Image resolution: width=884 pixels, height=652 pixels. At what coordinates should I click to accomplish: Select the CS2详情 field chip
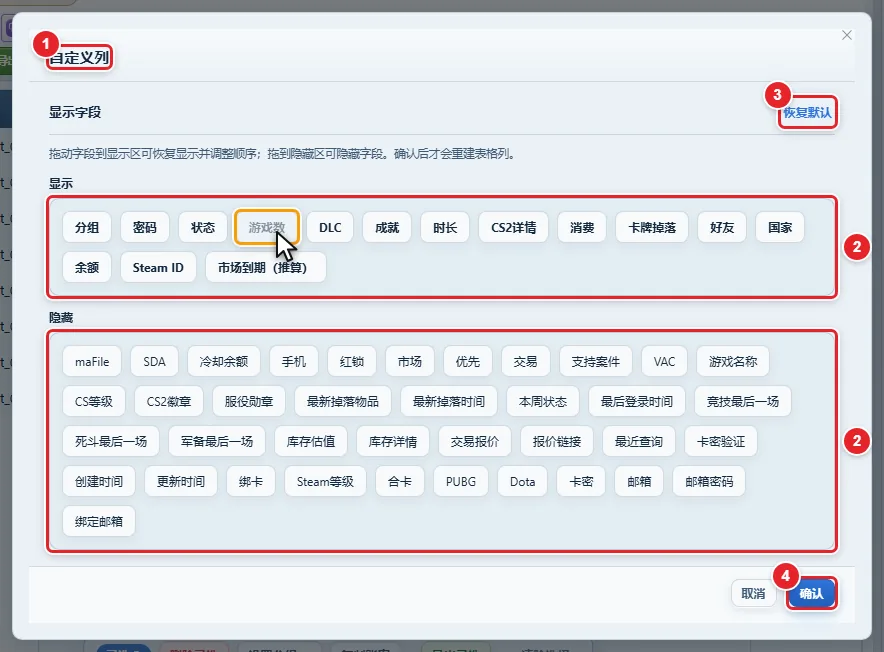click(513, 227)
